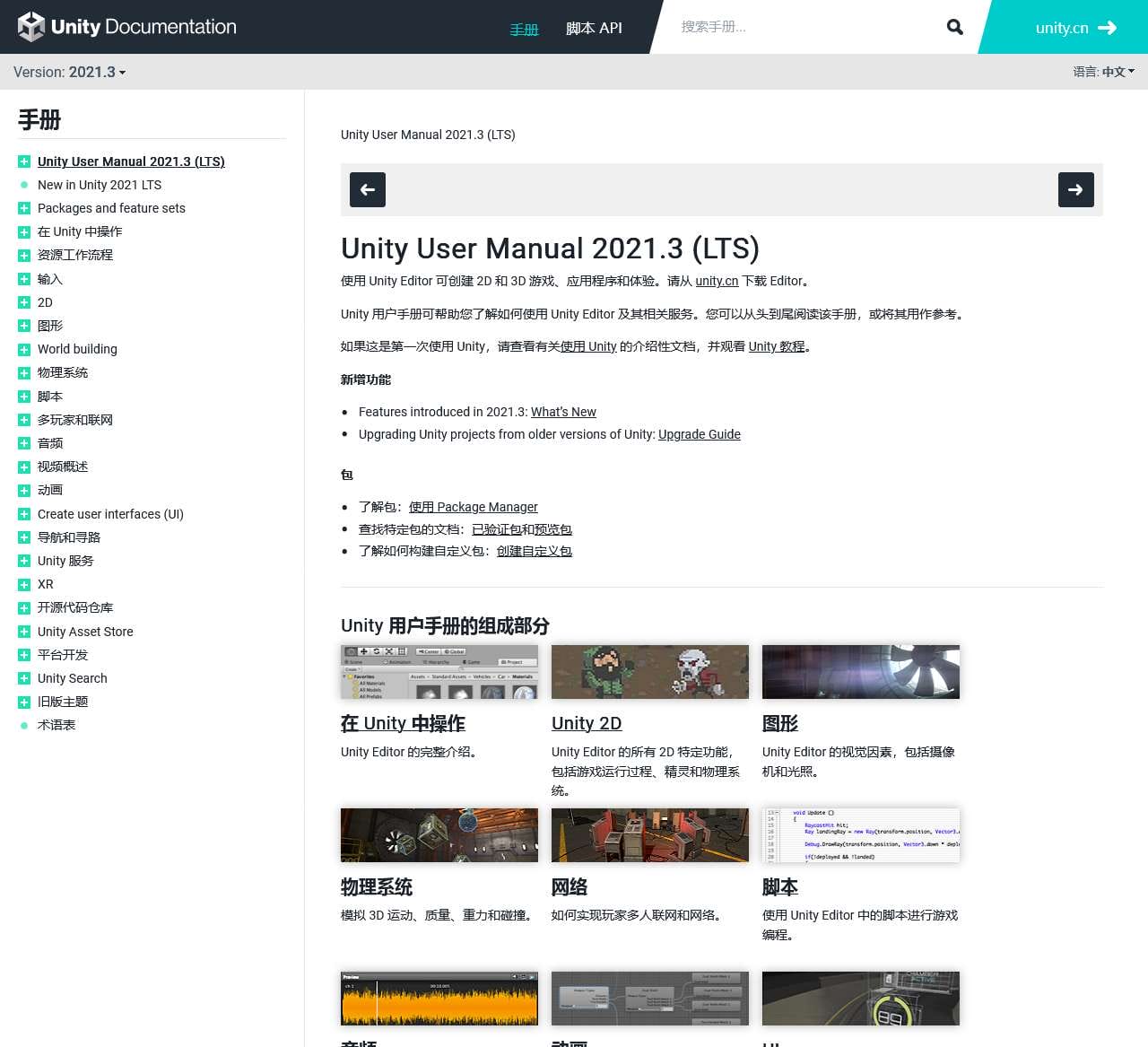Screen dimensions: 1148x1047
Task: Open New in Unity 2021 LTS entry
Action: point(100,185)
